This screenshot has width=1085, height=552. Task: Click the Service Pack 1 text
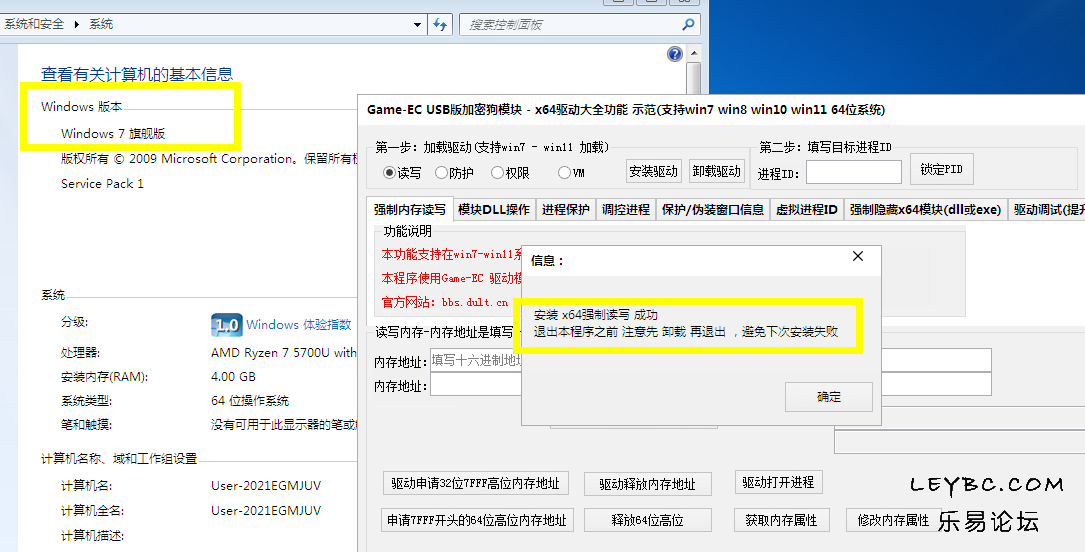tap(102, 183)
